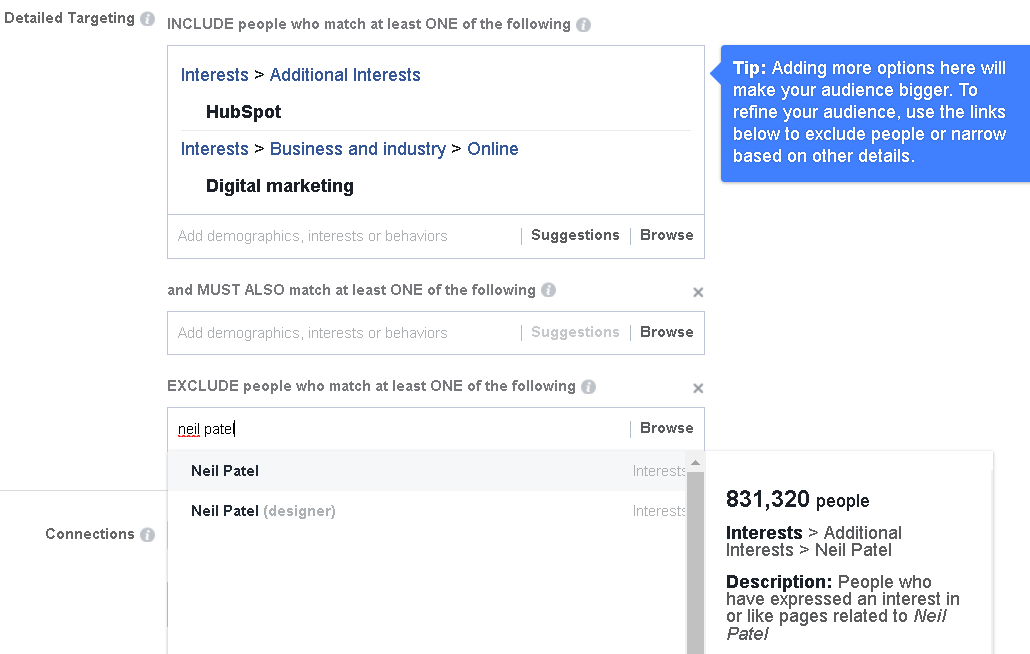Click info icon next to Connections

[148, 534]
